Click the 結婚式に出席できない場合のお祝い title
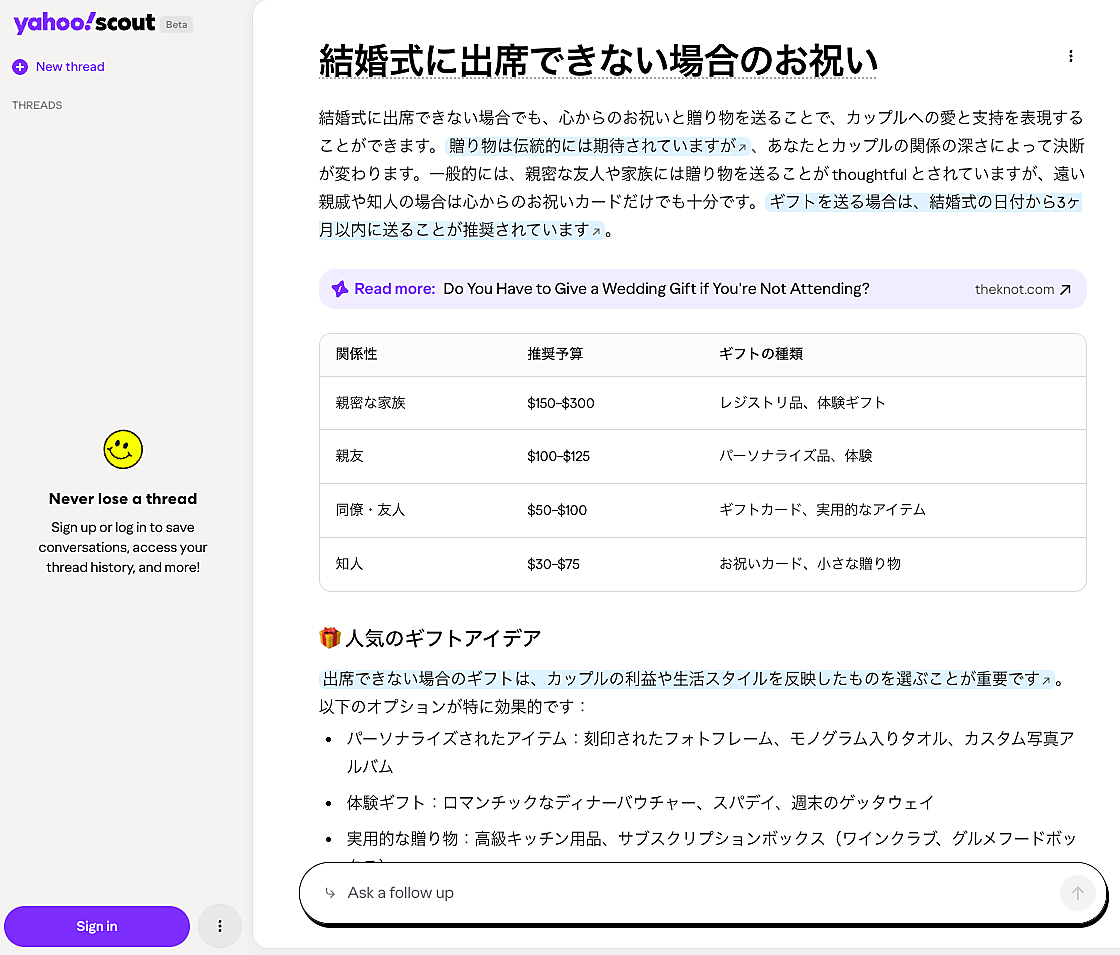Screen dimensions: 1120x955 click(x=597, y=60)
